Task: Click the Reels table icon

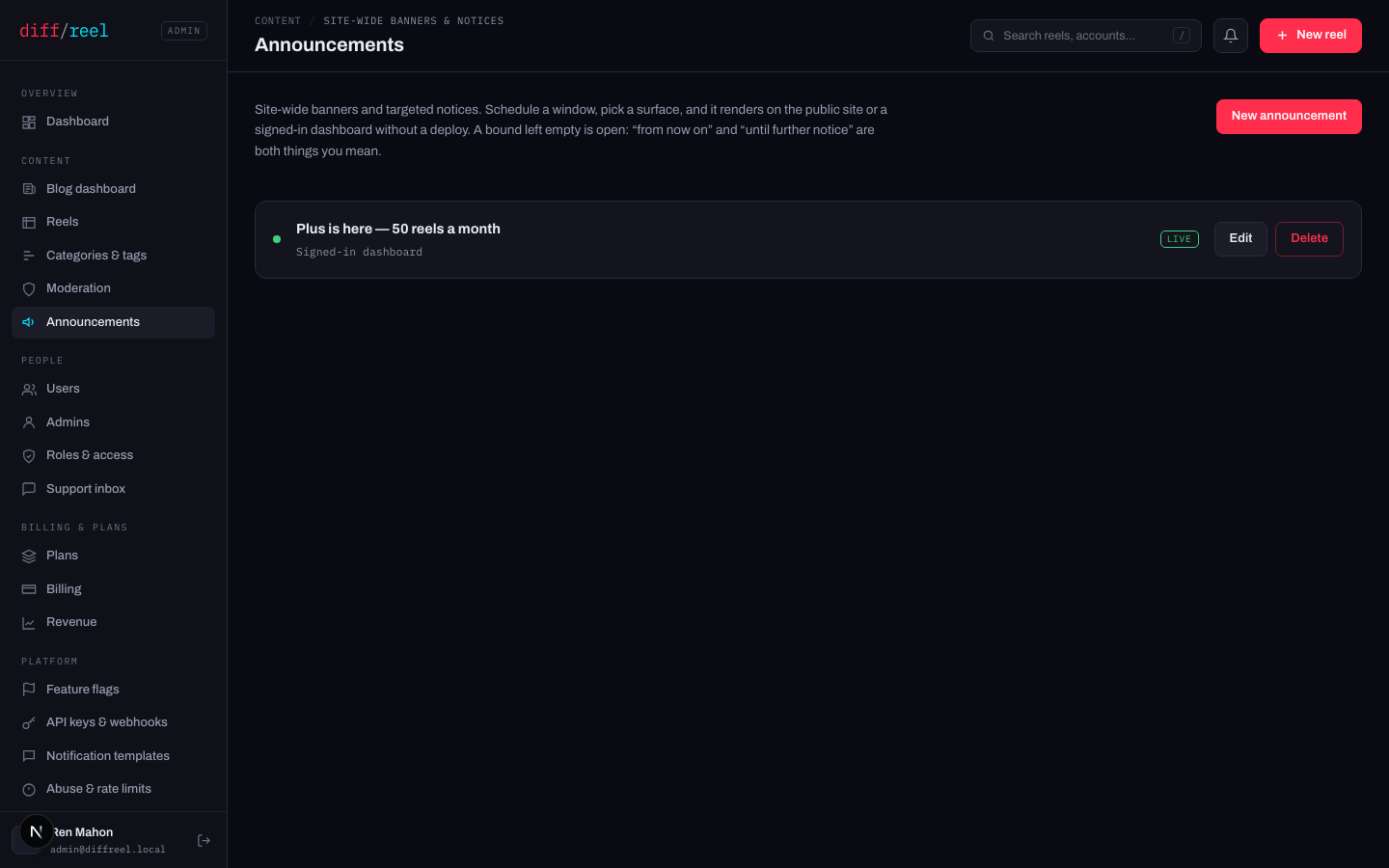Action: 29,223
